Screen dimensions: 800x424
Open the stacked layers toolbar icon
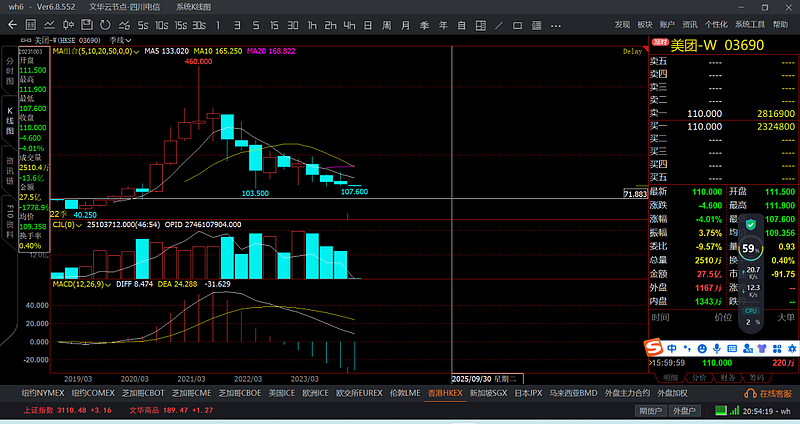coord(537,26)
